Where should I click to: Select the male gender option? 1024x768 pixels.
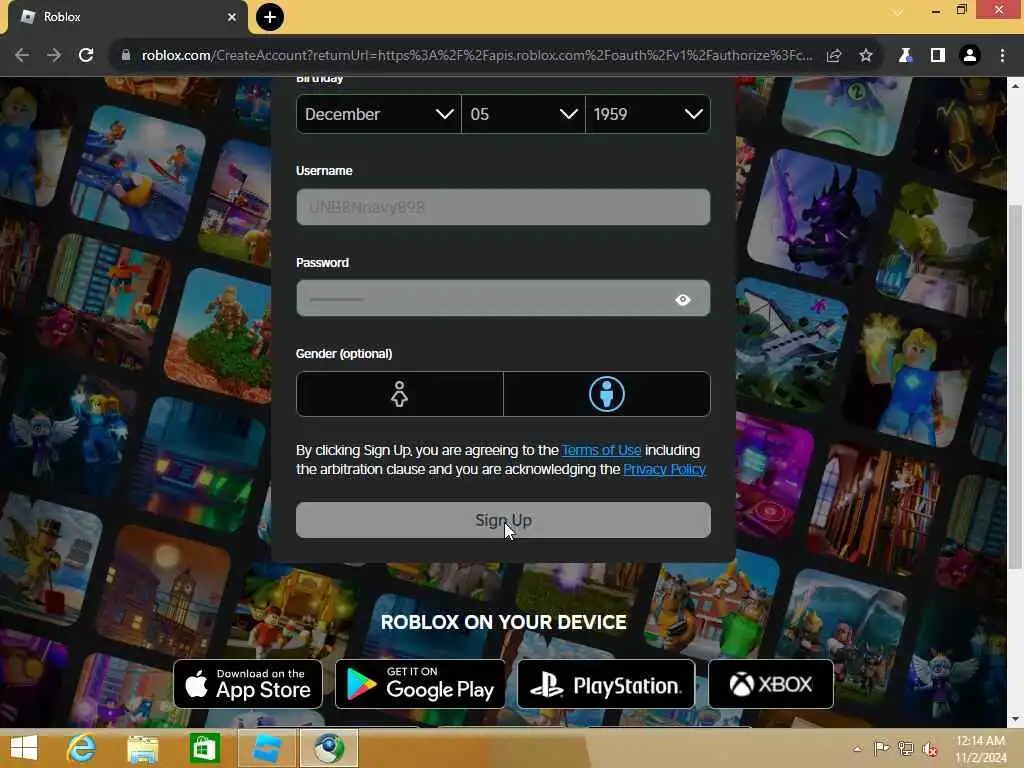(607, 394)
